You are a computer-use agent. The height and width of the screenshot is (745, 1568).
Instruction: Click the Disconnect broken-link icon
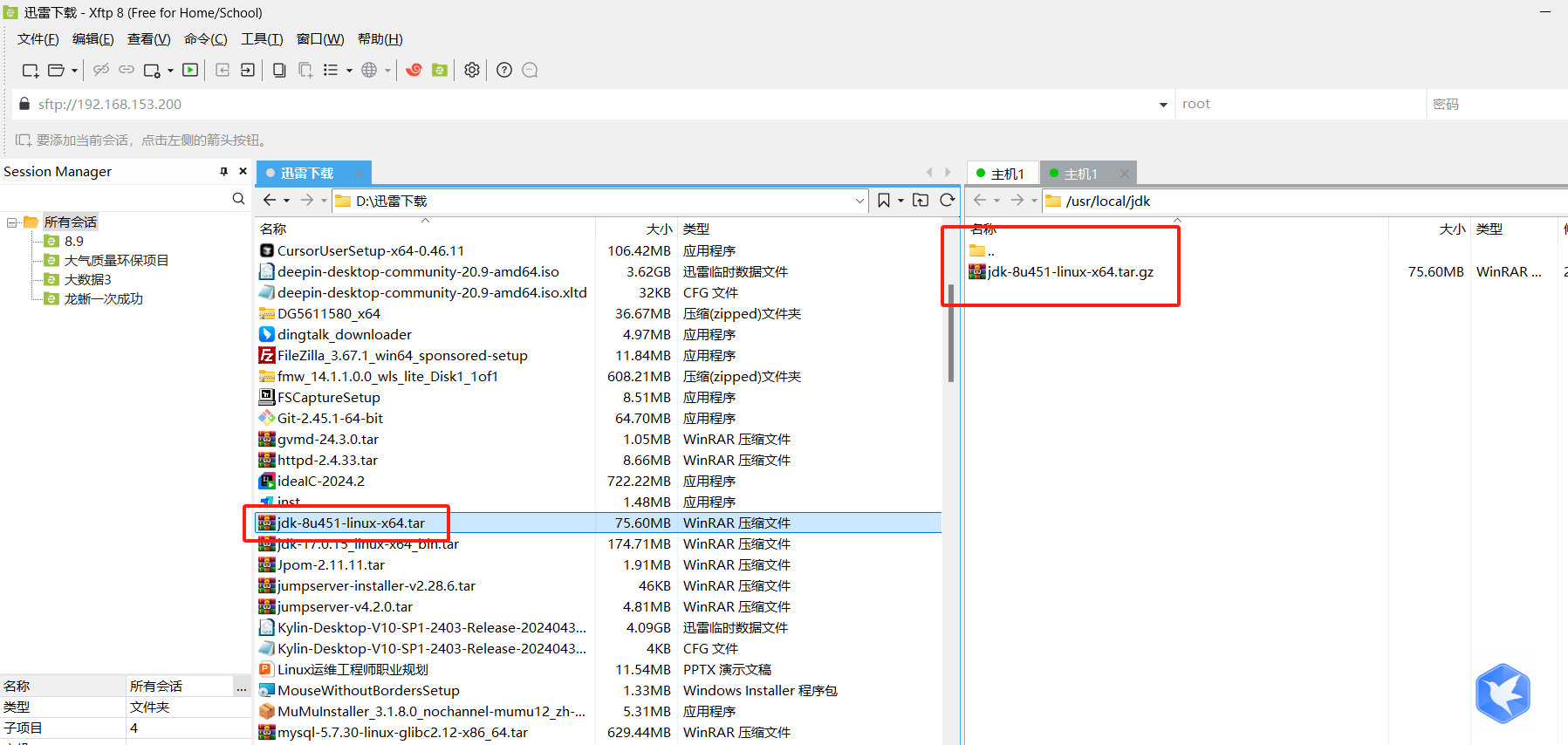click(101, 70)
